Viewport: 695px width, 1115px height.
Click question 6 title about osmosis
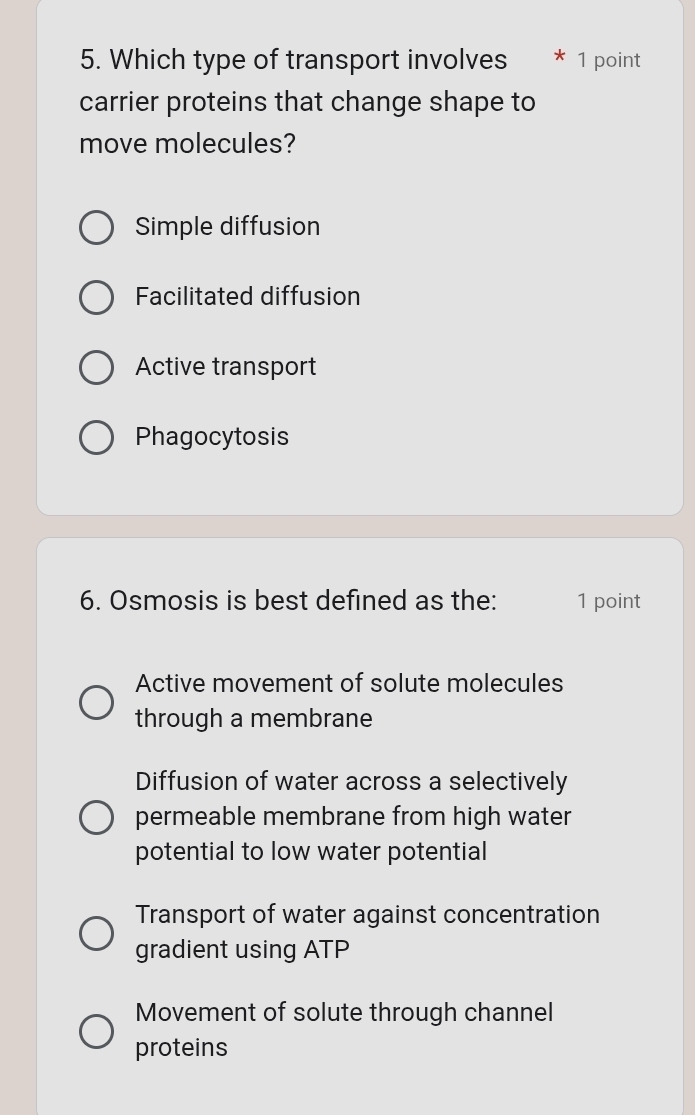(288, 600)
